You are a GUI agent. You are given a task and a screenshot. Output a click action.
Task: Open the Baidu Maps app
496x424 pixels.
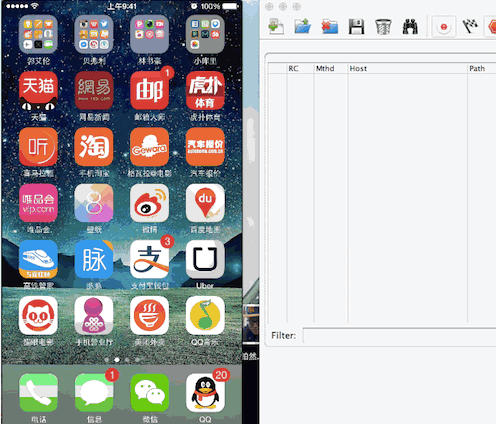point(205,203)
